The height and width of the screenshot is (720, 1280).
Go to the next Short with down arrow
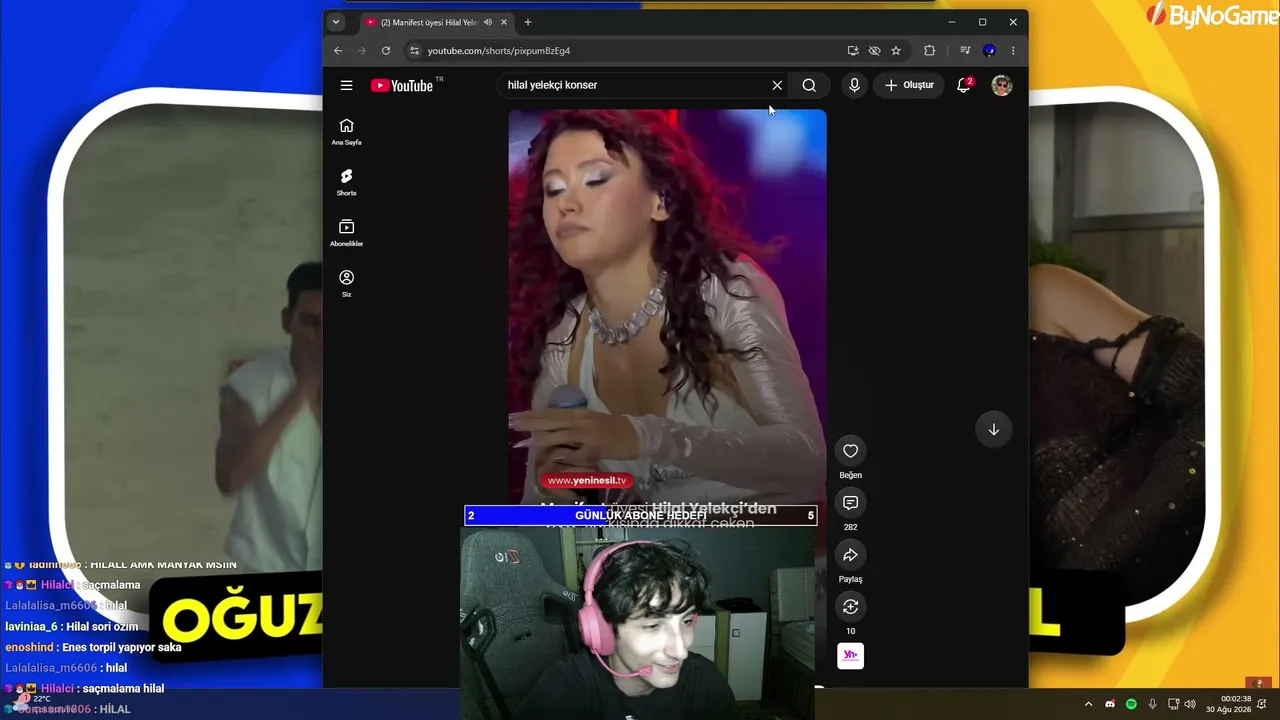tap(993, 429)
